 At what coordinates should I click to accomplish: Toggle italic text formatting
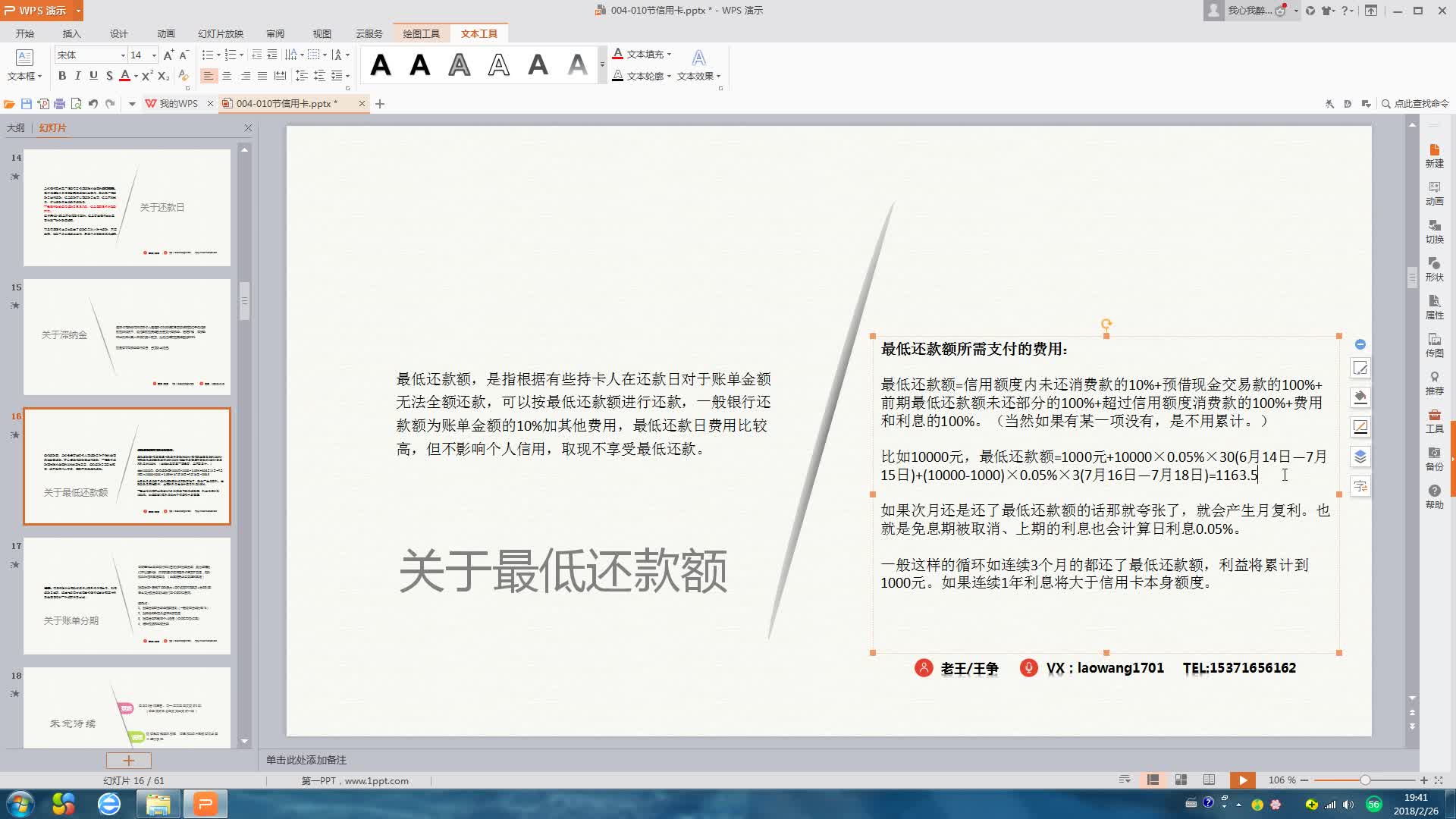(77, 76)
